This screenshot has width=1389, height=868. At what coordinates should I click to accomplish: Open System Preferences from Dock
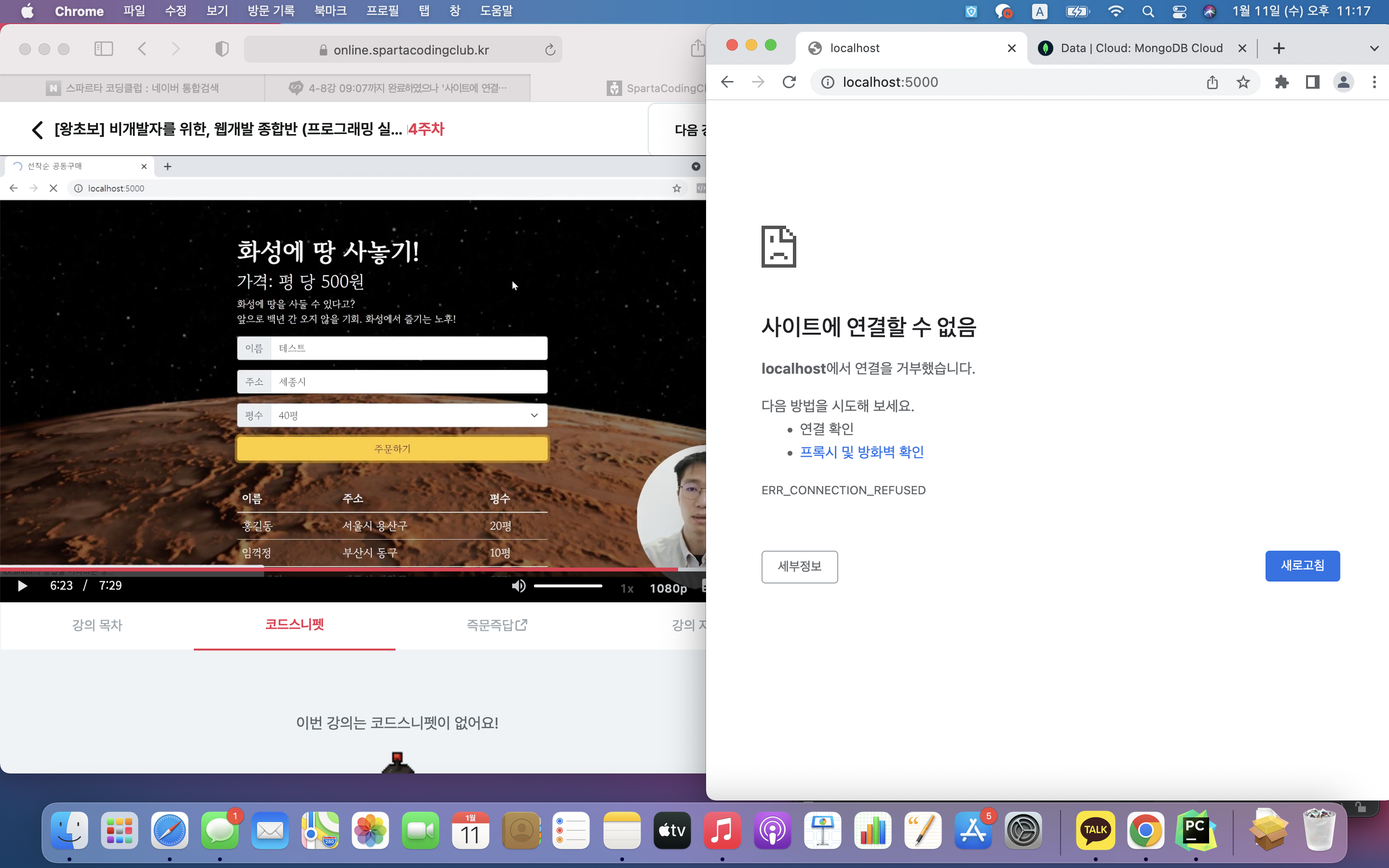1023,830
